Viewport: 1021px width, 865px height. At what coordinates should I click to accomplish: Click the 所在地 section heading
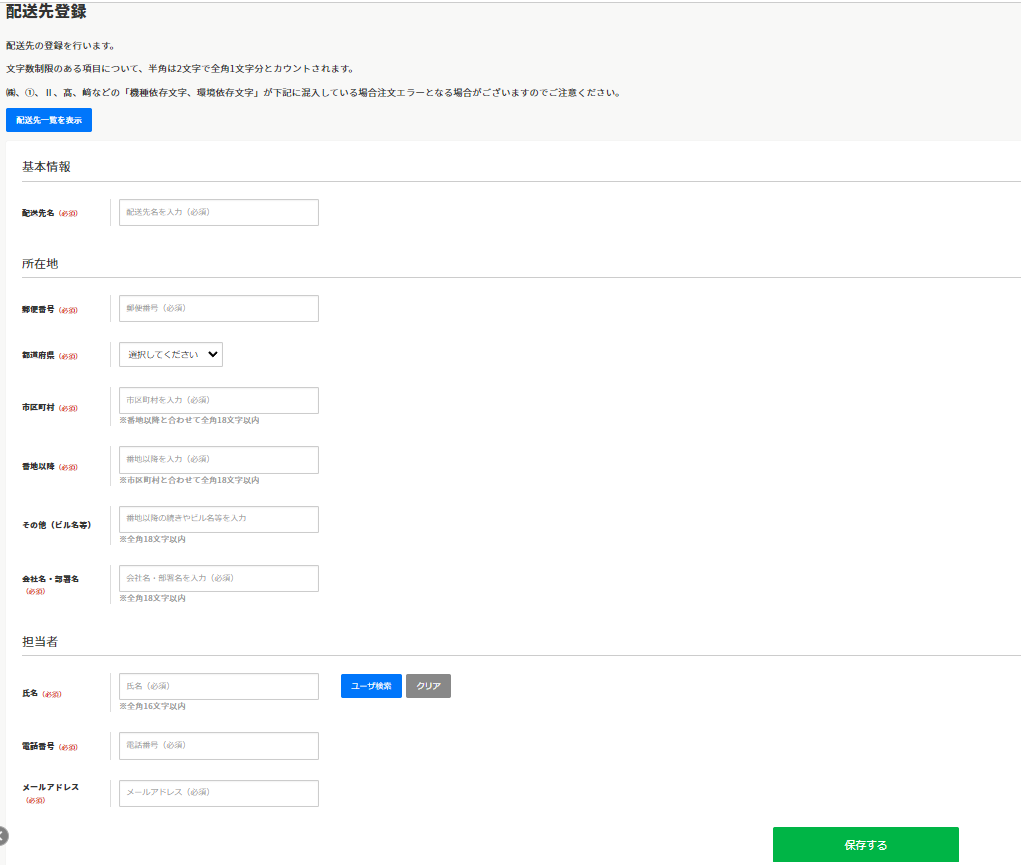click(x=40, y=263)
